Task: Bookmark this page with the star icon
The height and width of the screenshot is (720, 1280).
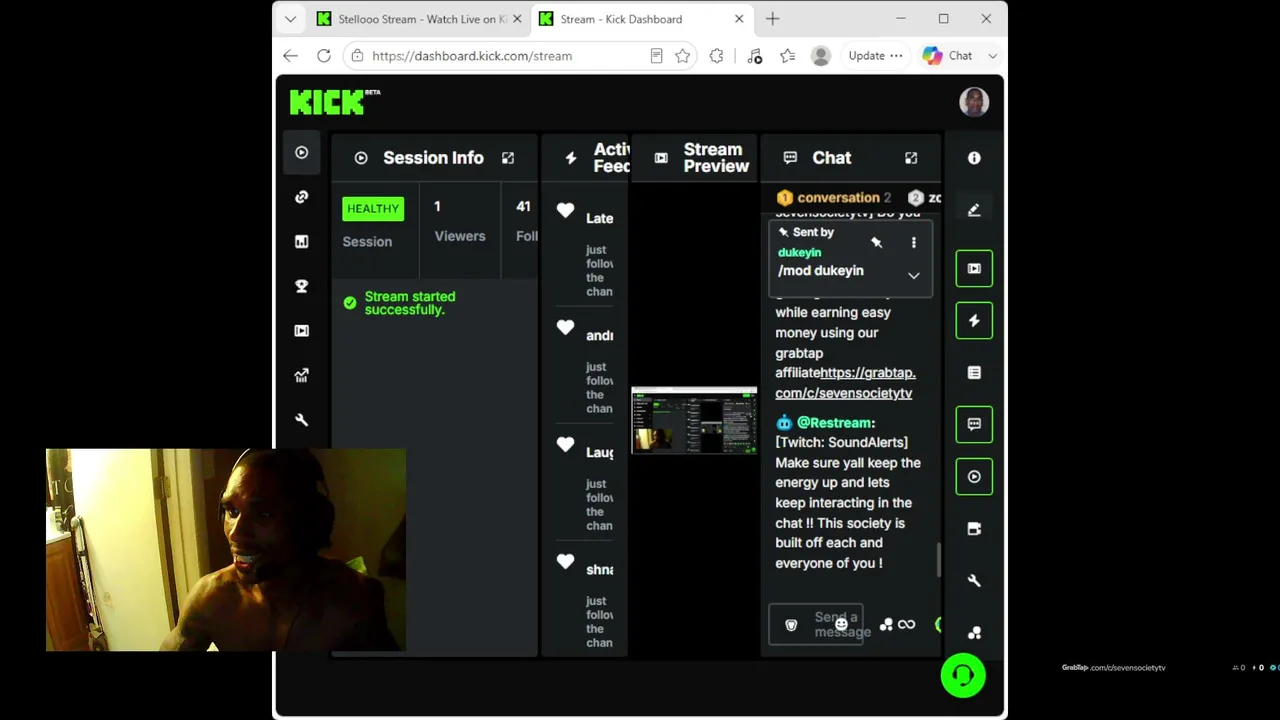Action: (683, 56)
